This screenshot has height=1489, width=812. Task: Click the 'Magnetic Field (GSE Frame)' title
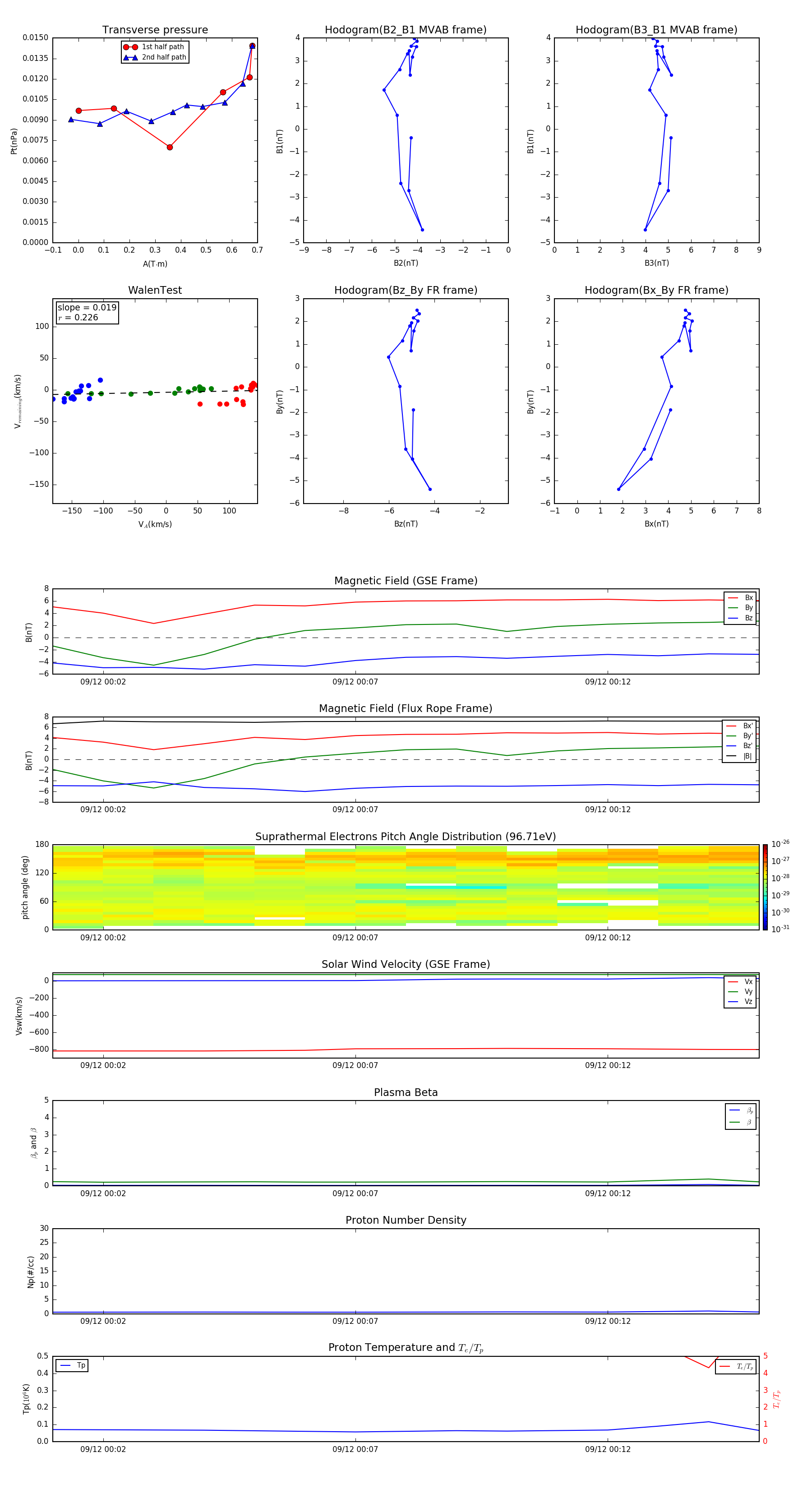(x=406, y=581)
